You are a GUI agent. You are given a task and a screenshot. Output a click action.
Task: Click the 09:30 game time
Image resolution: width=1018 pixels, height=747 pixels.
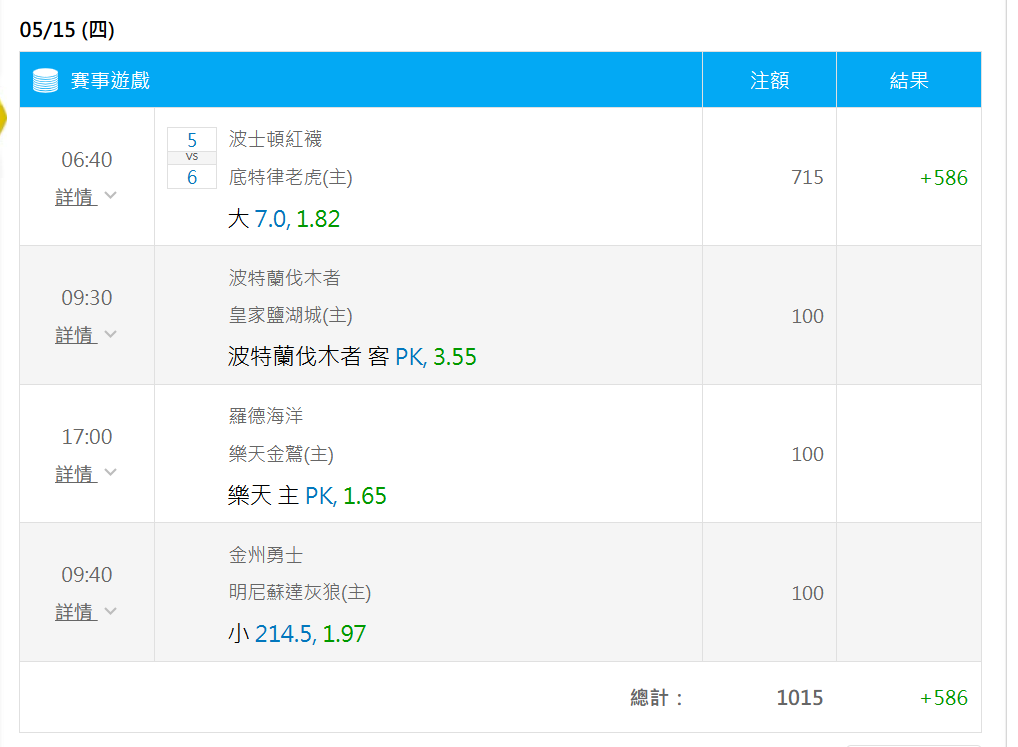pyautogui.click(x=87, y=298)
